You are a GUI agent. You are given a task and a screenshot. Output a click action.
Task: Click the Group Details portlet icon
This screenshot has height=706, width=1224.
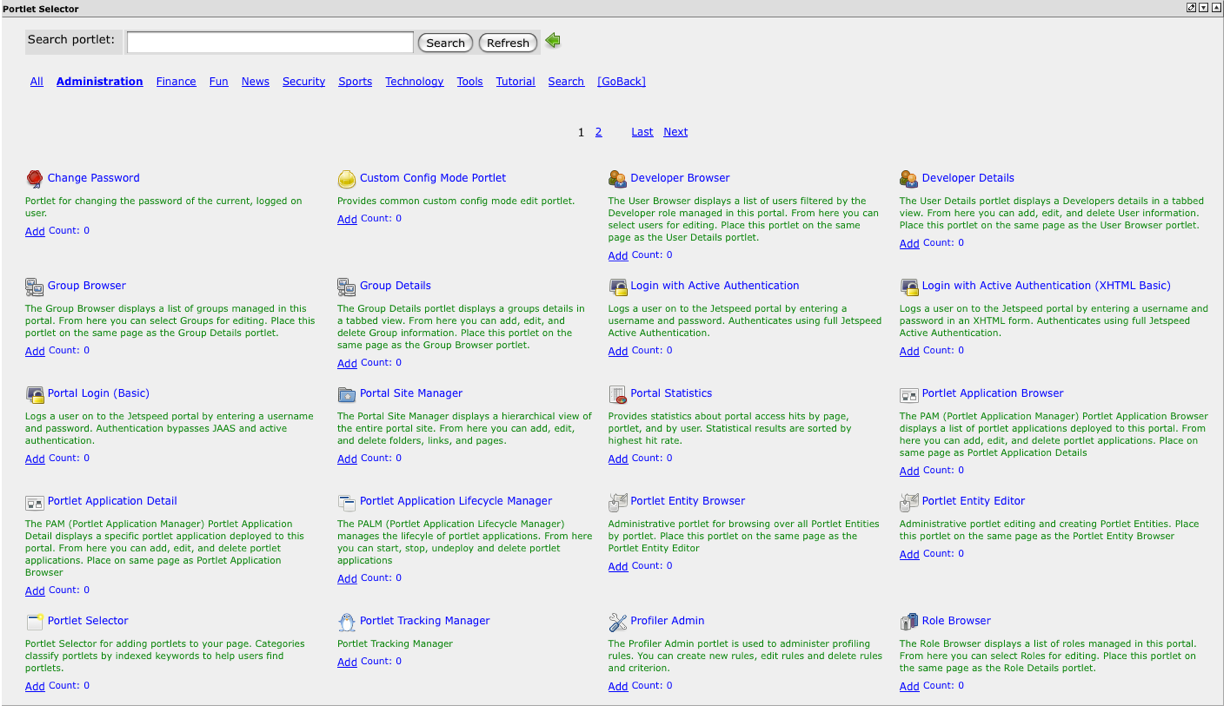coord(347,287)
